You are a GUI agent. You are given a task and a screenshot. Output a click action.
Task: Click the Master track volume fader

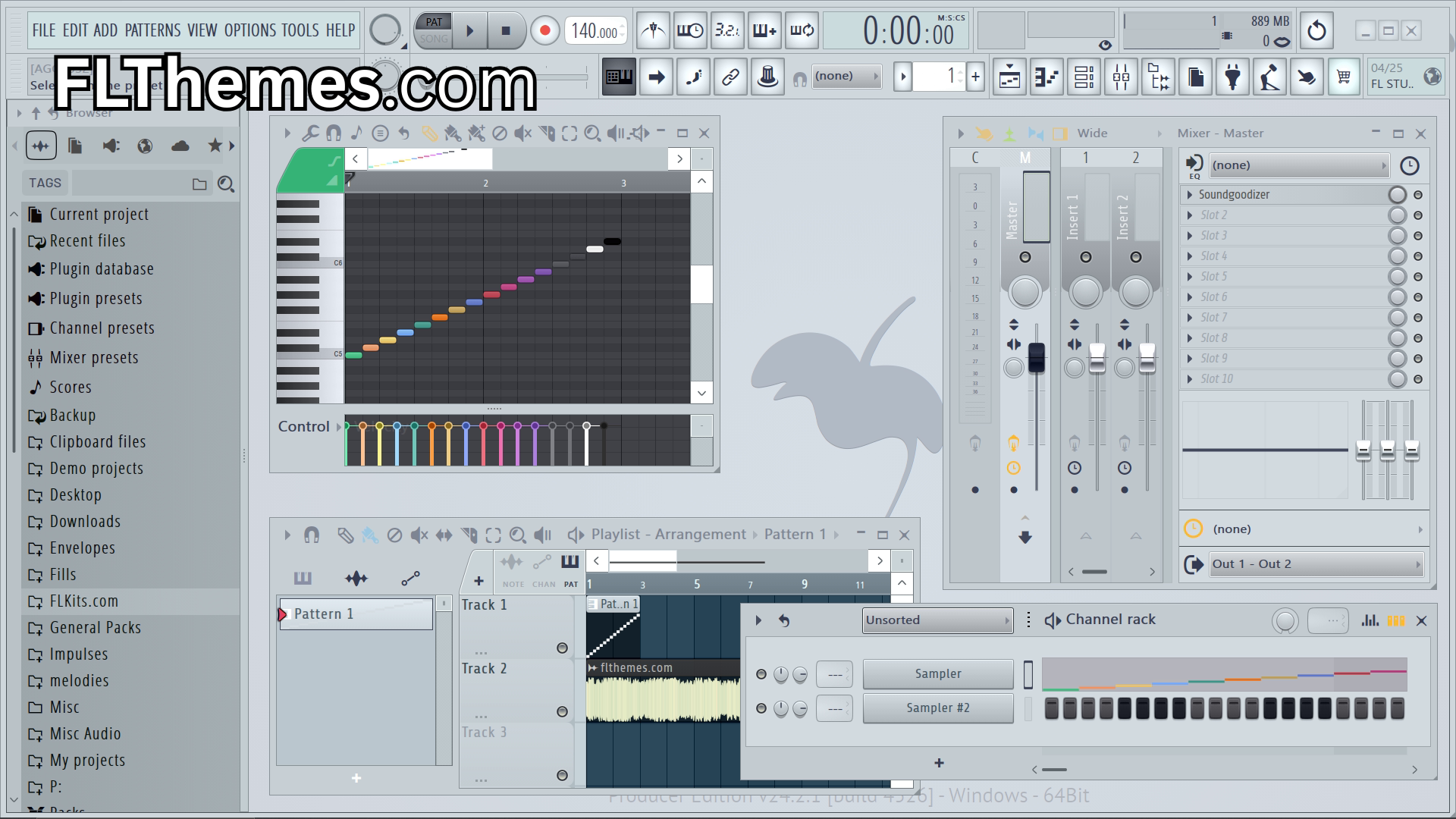pyautogui.click(x=1036, y=358)
